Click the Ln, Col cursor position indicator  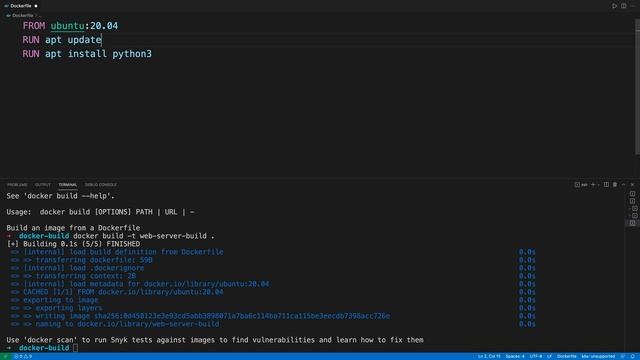489,356
